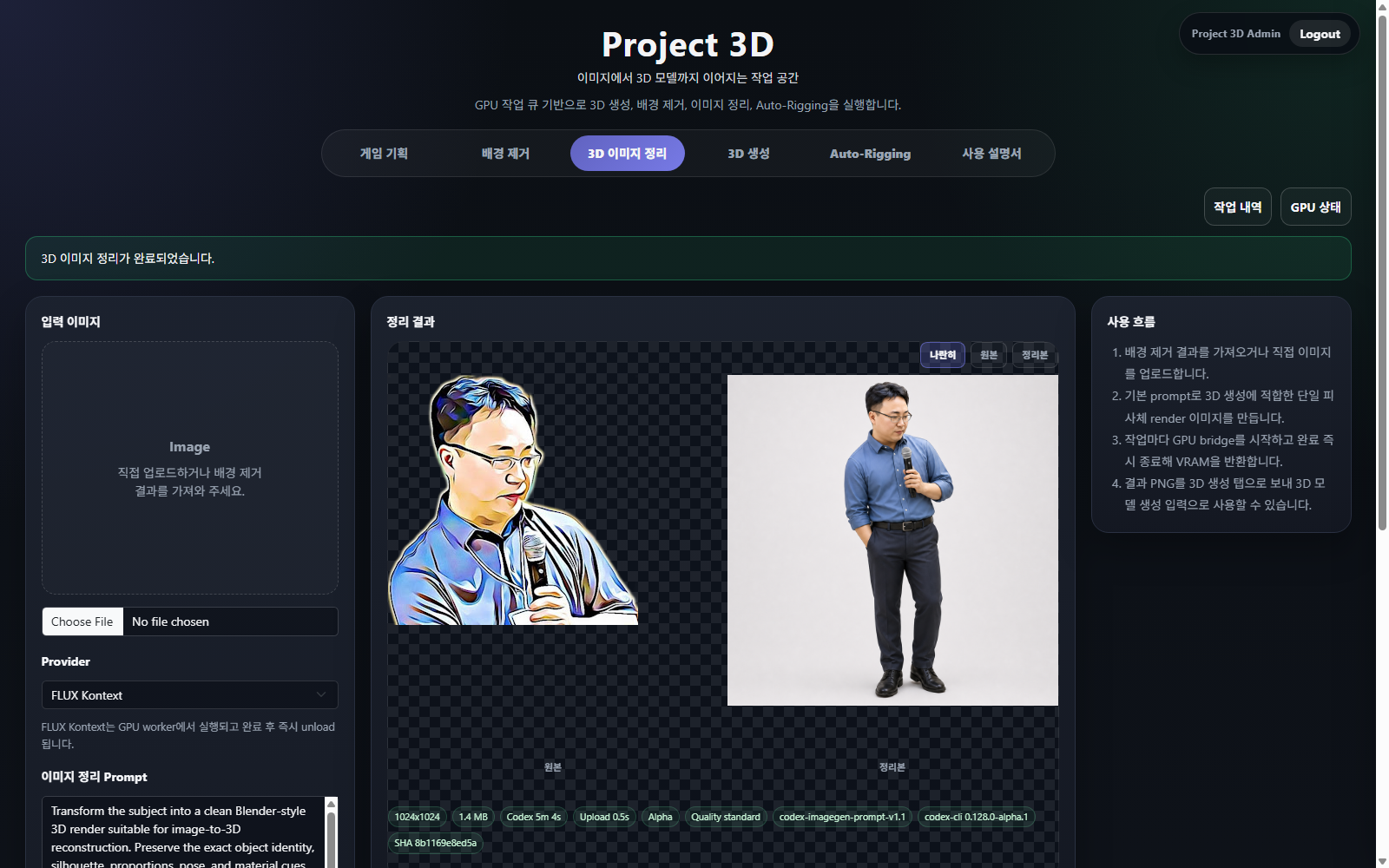
Task: Click the page scrollbar up arrow
Action: pos(1382,6)
